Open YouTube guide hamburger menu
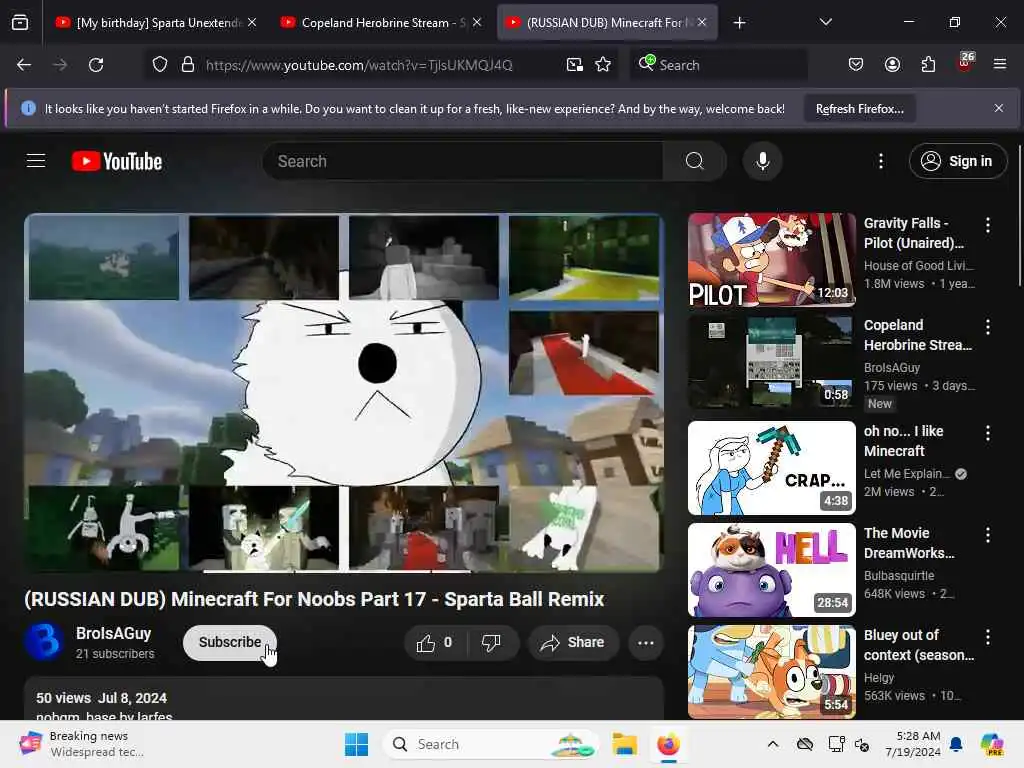 (x=36, y=161)
